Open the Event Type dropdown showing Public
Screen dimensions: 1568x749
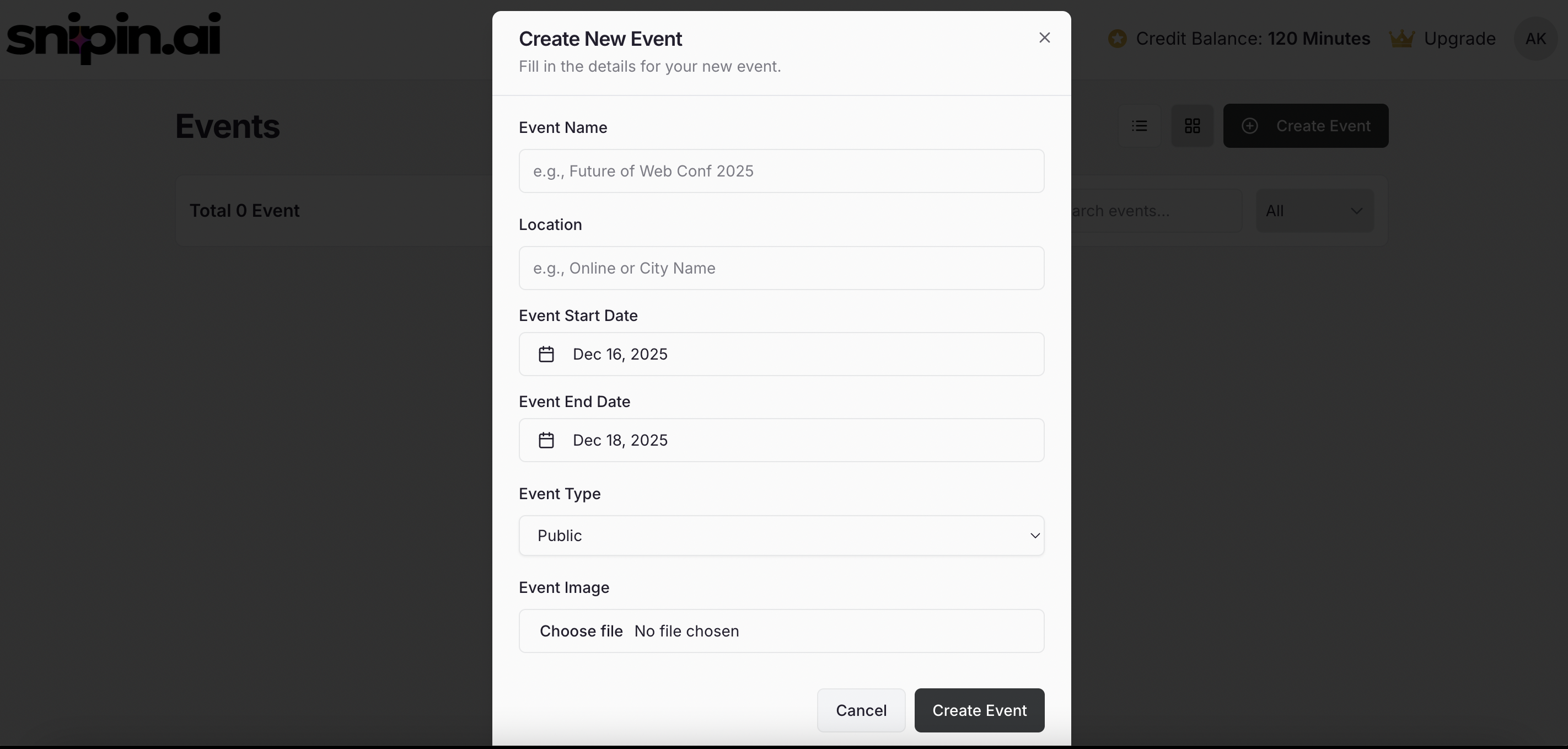pos(781,535)
